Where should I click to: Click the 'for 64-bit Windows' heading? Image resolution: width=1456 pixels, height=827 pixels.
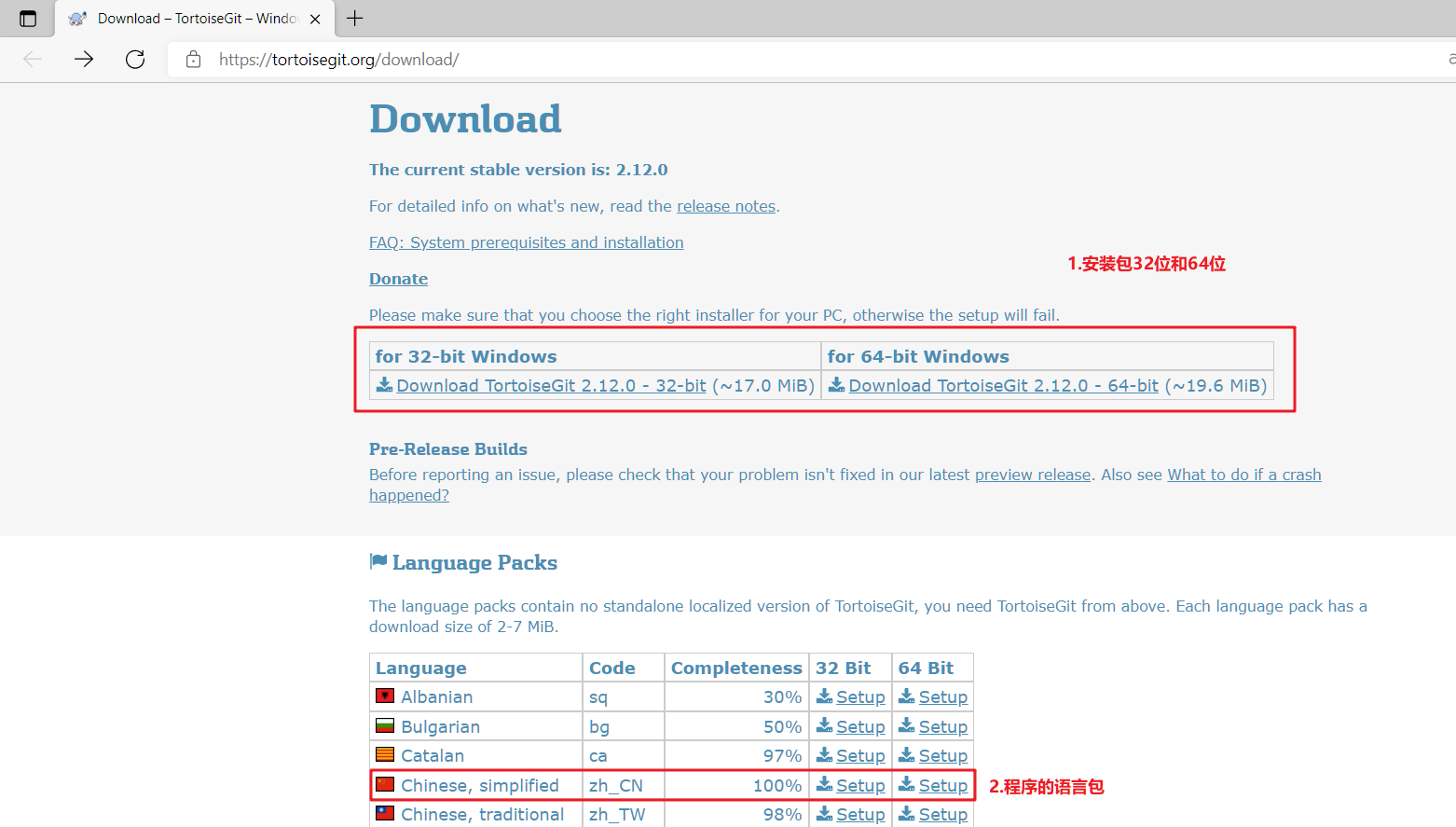918,357
